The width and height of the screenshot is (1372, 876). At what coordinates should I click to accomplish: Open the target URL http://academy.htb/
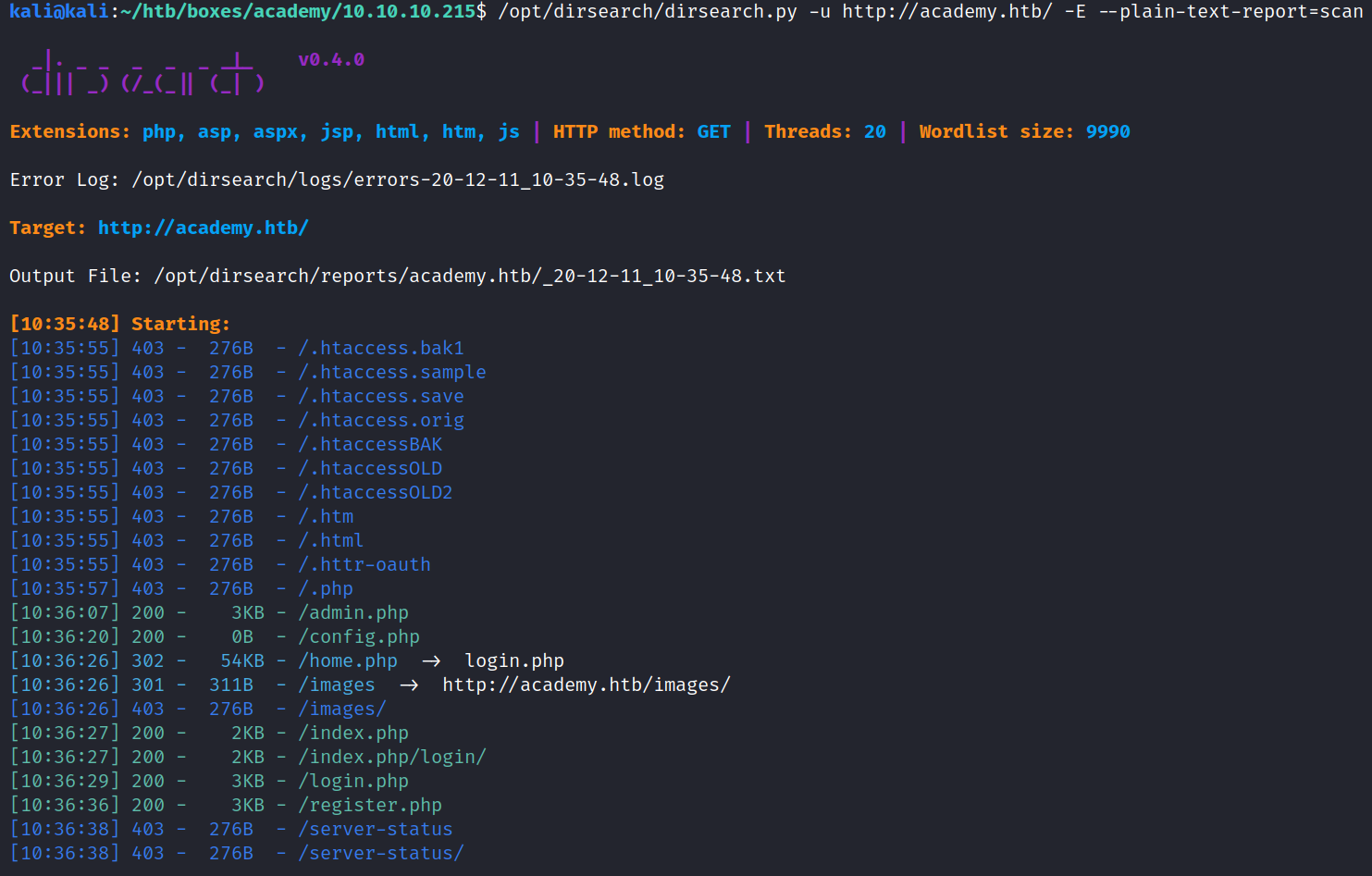click(x=203, y=228)
